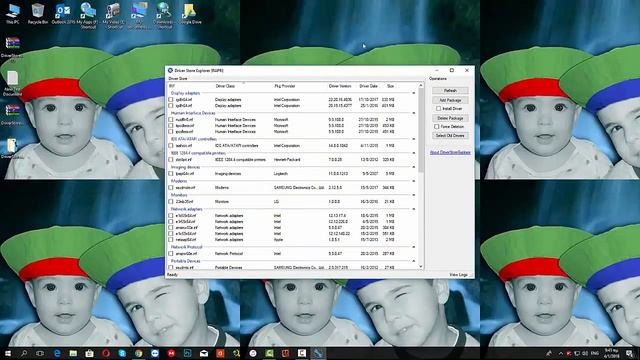Collapse the IEEE 1284.4 compatible printers group

click(413, 153)
